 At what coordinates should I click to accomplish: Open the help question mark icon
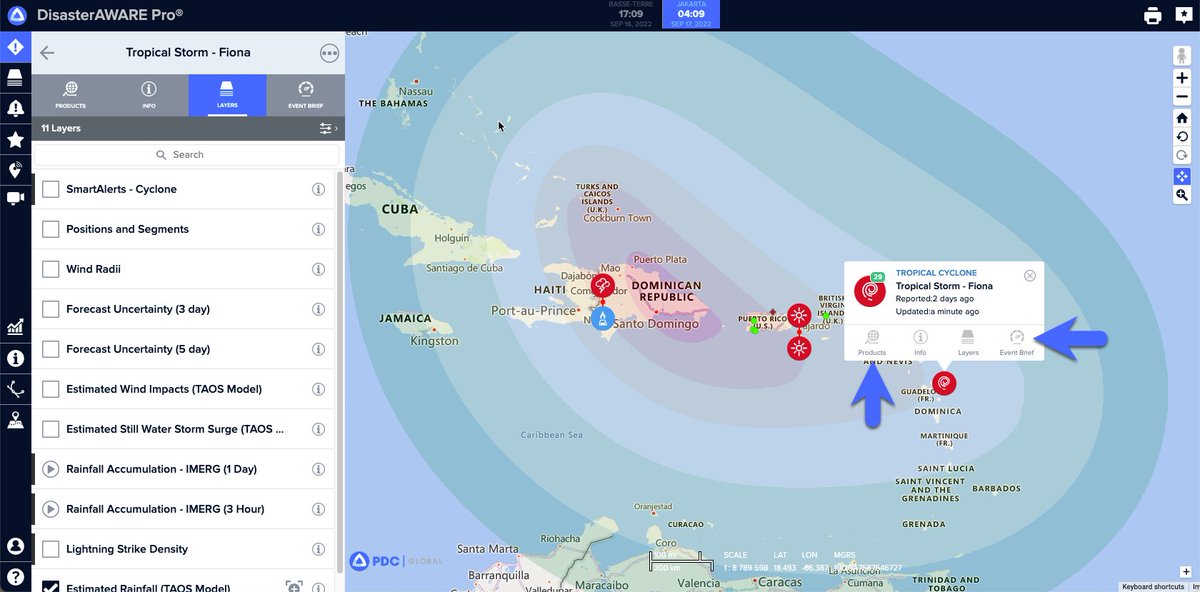point(15,577)
